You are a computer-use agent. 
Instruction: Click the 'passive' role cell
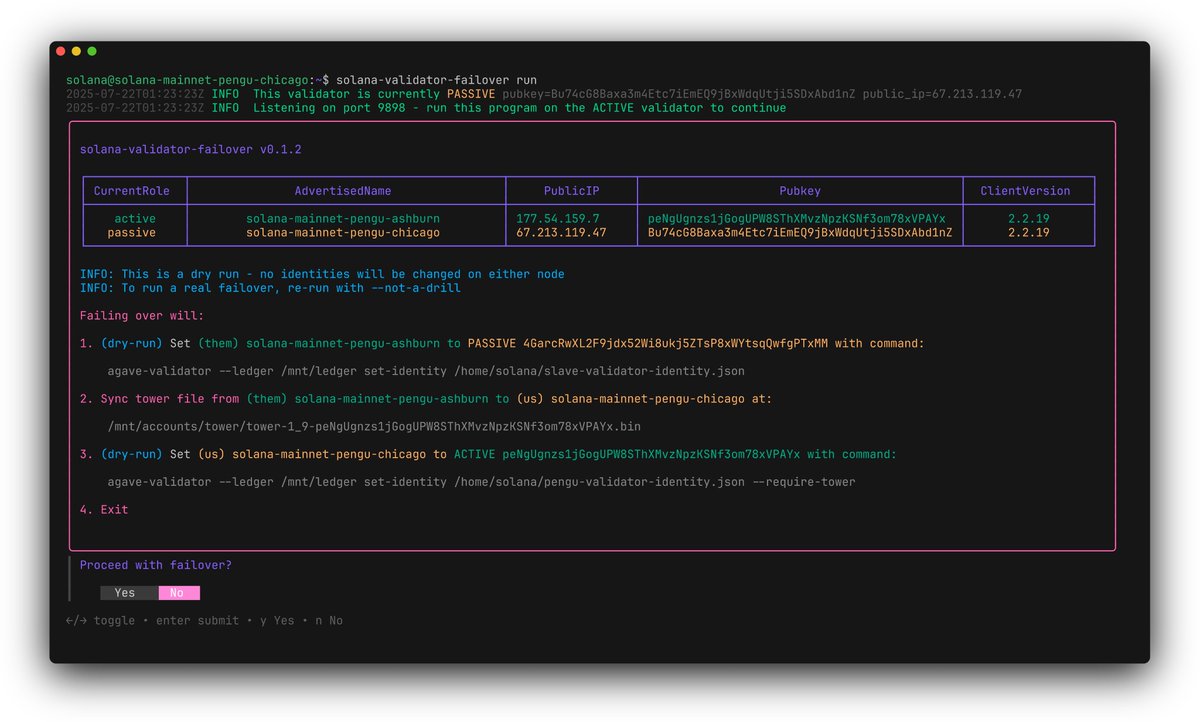pyautogui.click(x=132, y=233)
